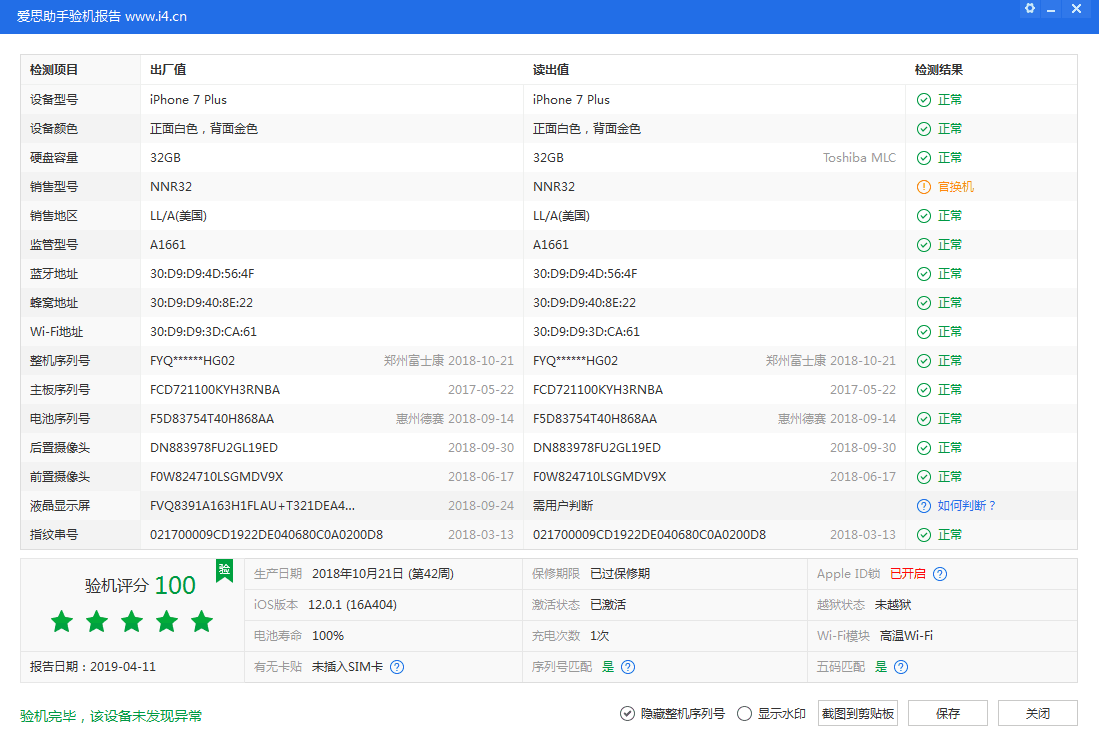Click the 关闭 button
The width and height of the screenshot is (1099, 732).
tap(1037, 714)
